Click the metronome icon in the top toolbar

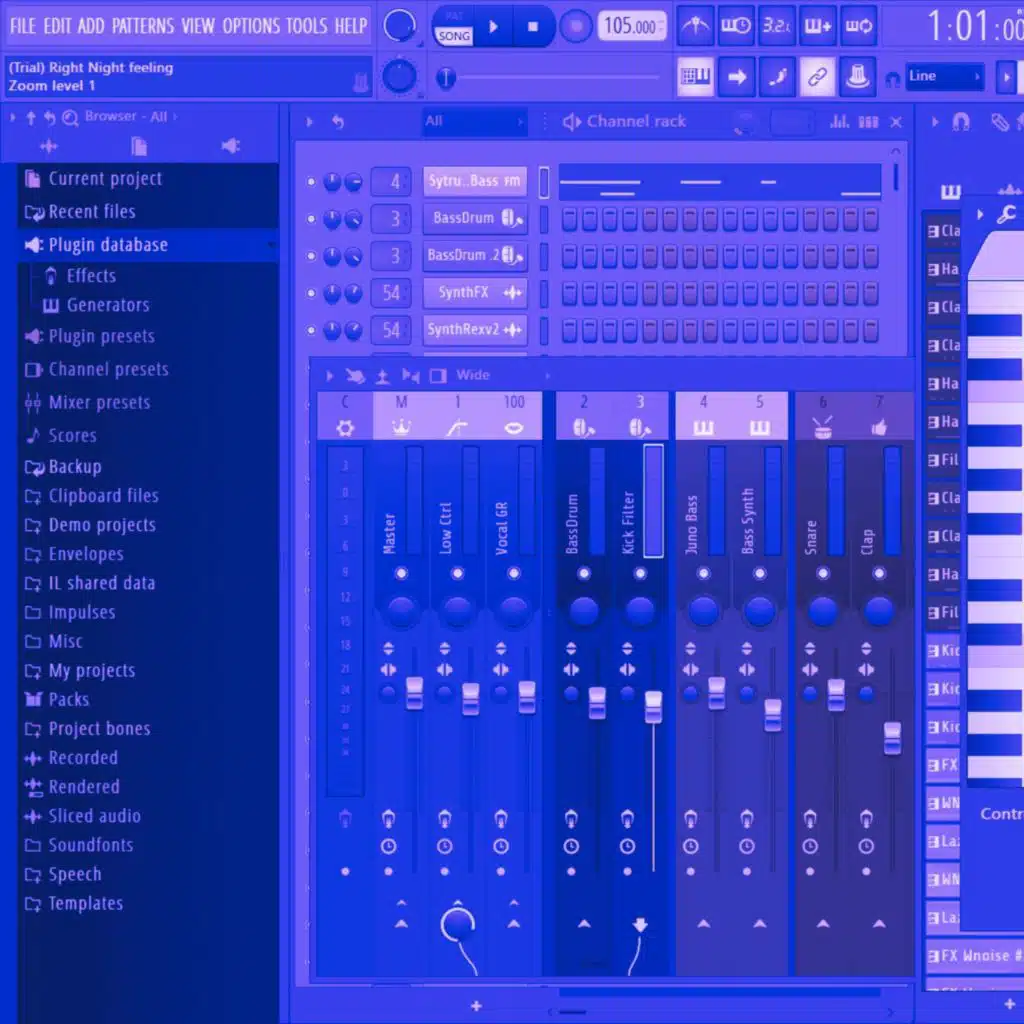pos(696,25)
